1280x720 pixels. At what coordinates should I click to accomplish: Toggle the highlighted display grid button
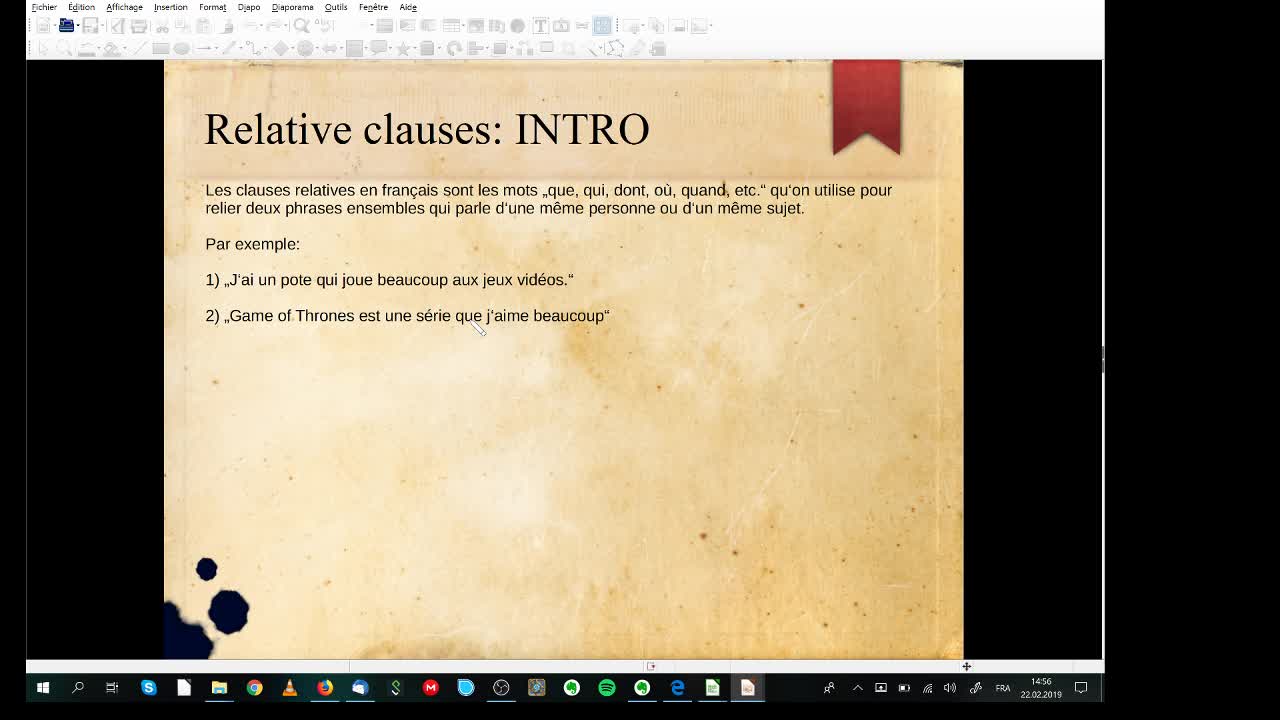[602, 26]
